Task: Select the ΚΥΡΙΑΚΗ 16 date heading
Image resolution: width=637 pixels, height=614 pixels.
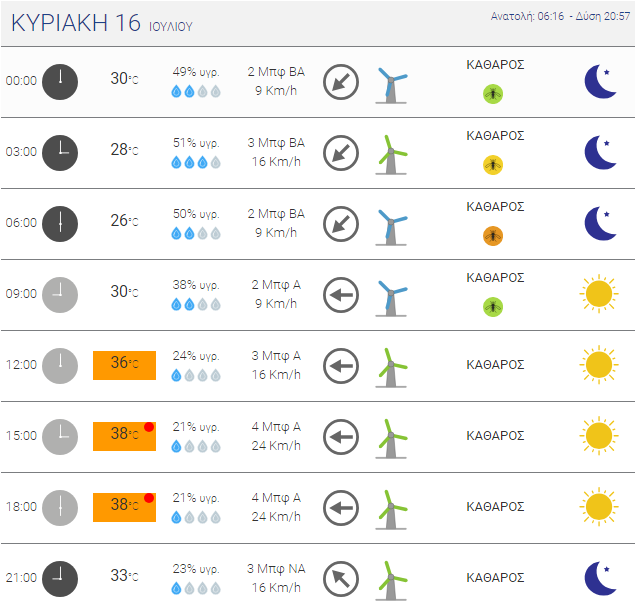Action: pos(102,23)
